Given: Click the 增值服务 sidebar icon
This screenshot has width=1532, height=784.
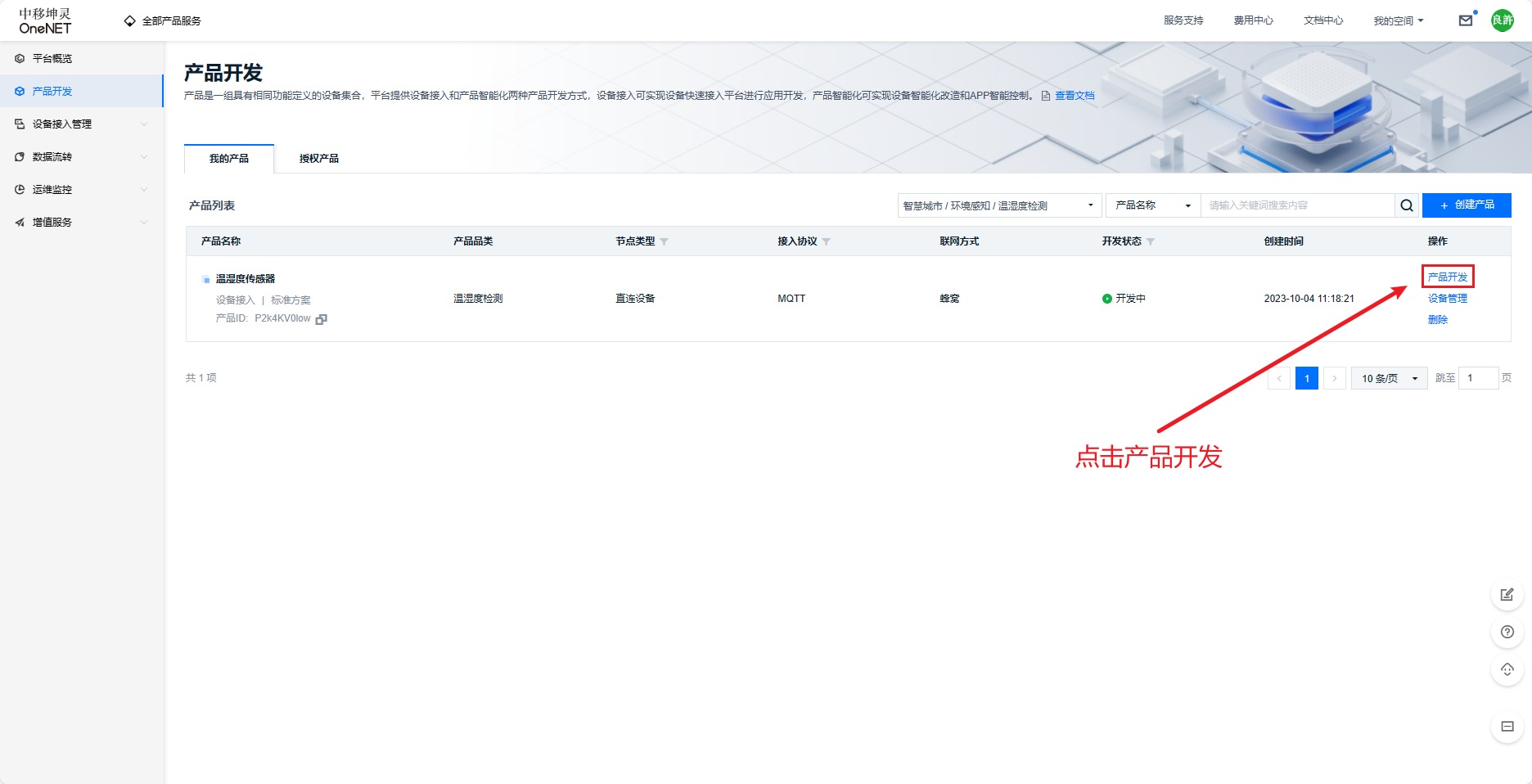Looking at the screenshot, I should pyautogui.click(x=20, y=223).
